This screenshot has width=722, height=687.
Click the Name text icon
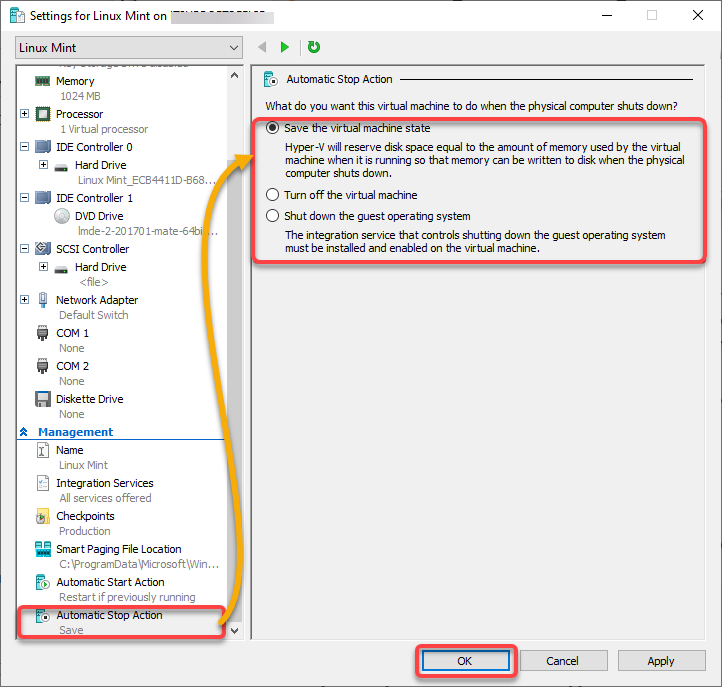tap(42, 450)
